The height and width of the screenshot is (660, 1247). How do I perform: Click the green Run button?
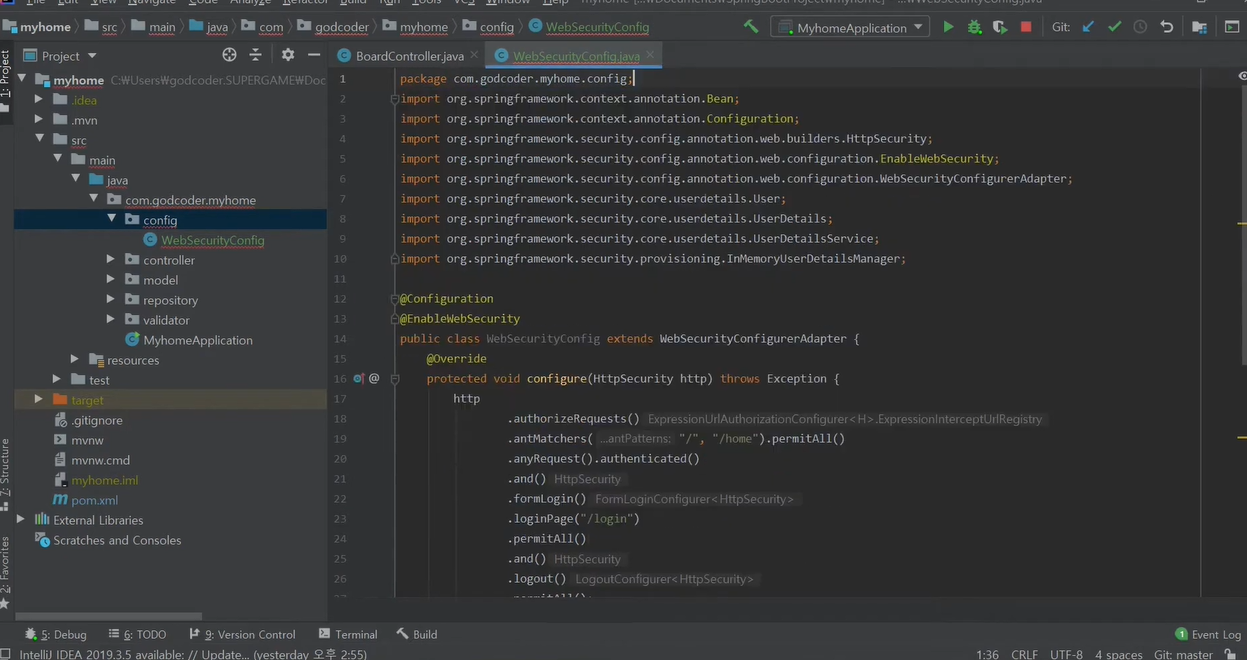[948, 28]
